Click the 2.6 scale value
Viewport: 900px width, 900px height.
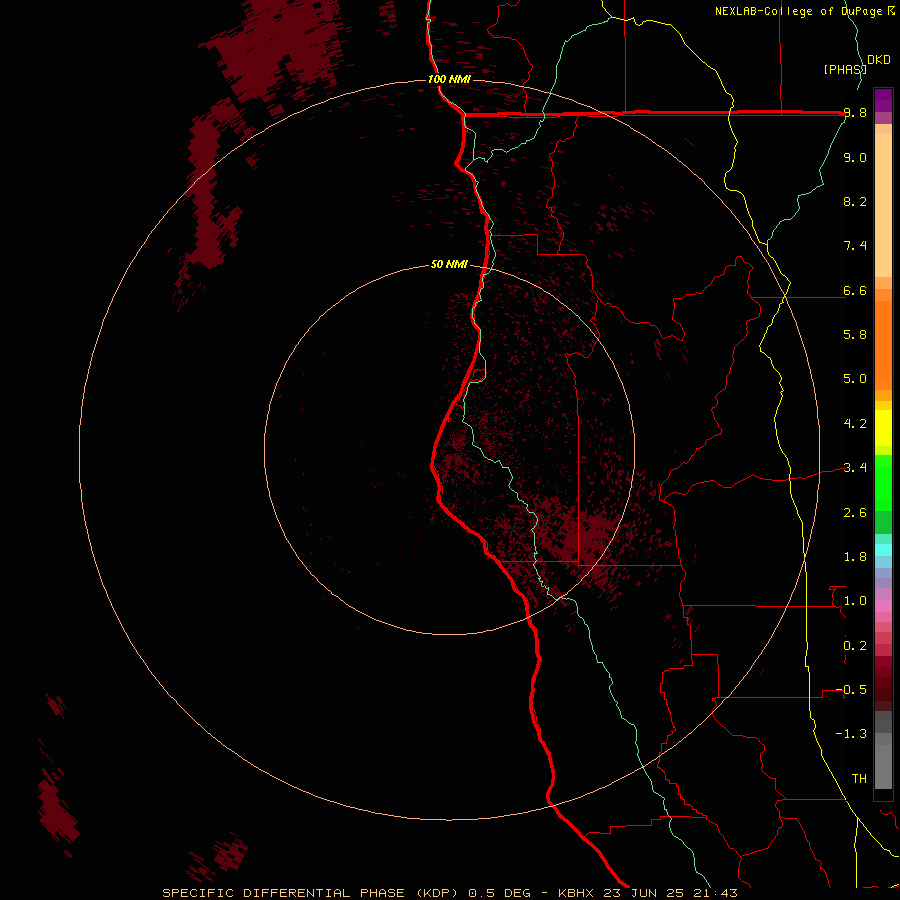tap(855, 513)
